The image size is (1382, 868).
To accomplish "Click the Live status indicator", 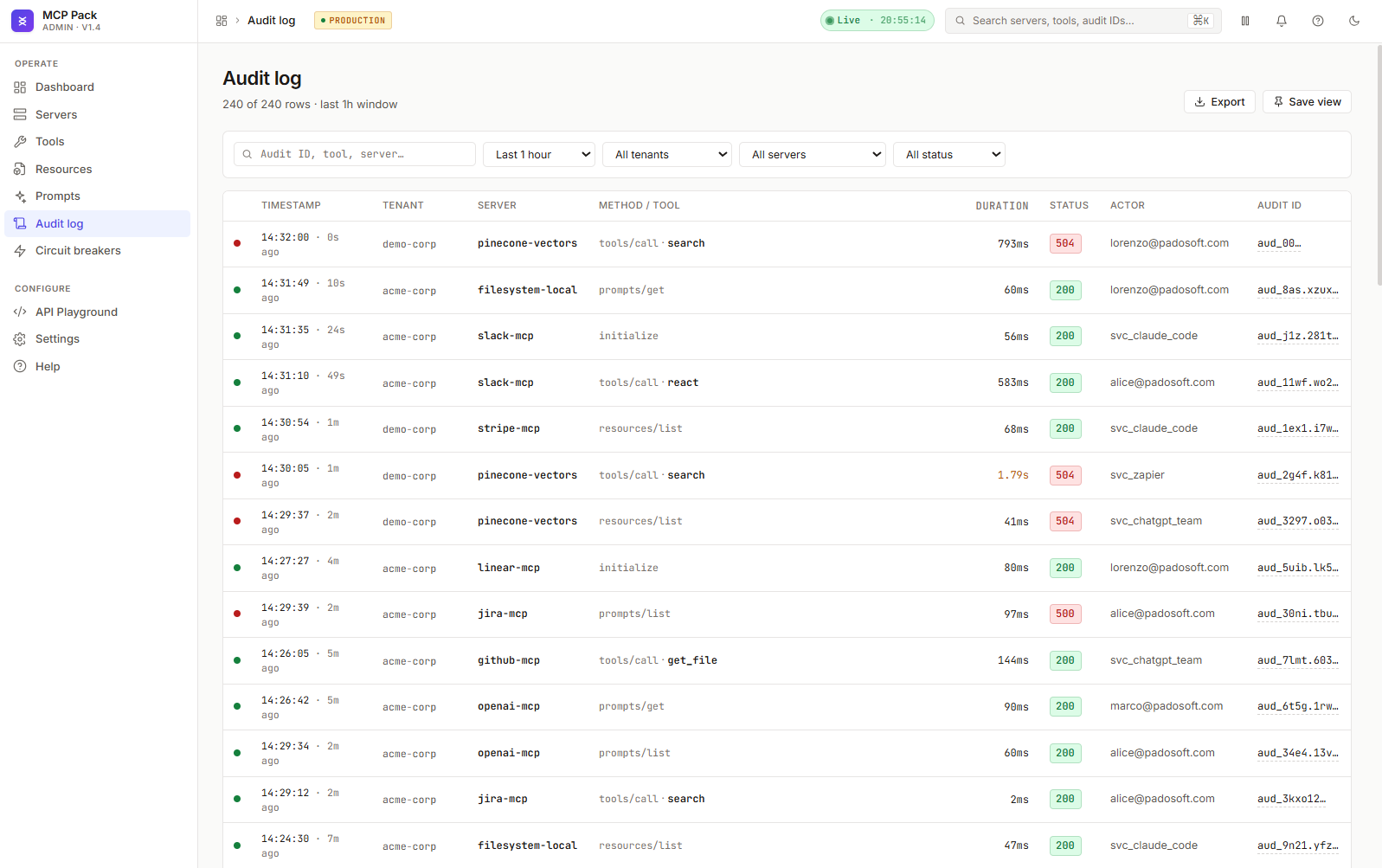I will pyautogui.click(x=877, y=21).
